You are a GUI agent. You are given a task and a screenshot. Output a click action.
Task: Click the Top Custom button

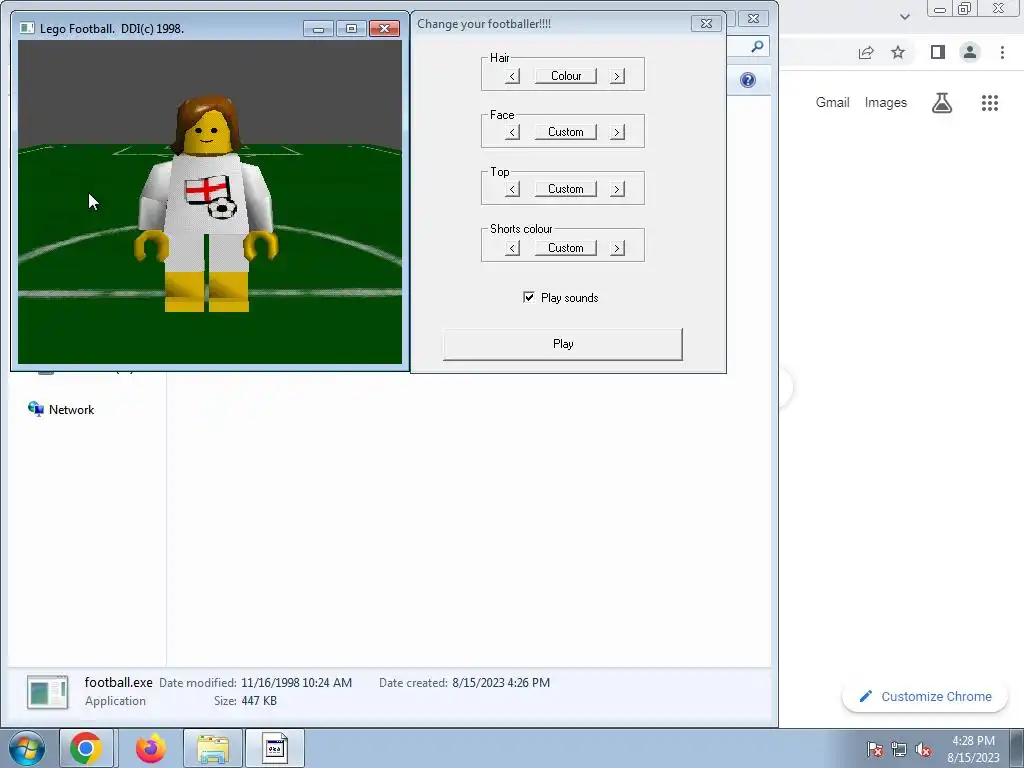(x=566, y=189)
